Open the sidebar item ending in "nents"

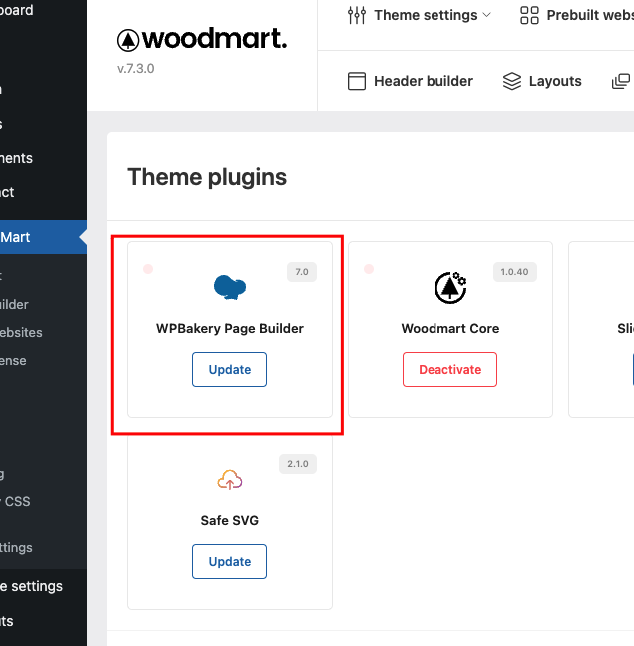(x=16, y=158)
